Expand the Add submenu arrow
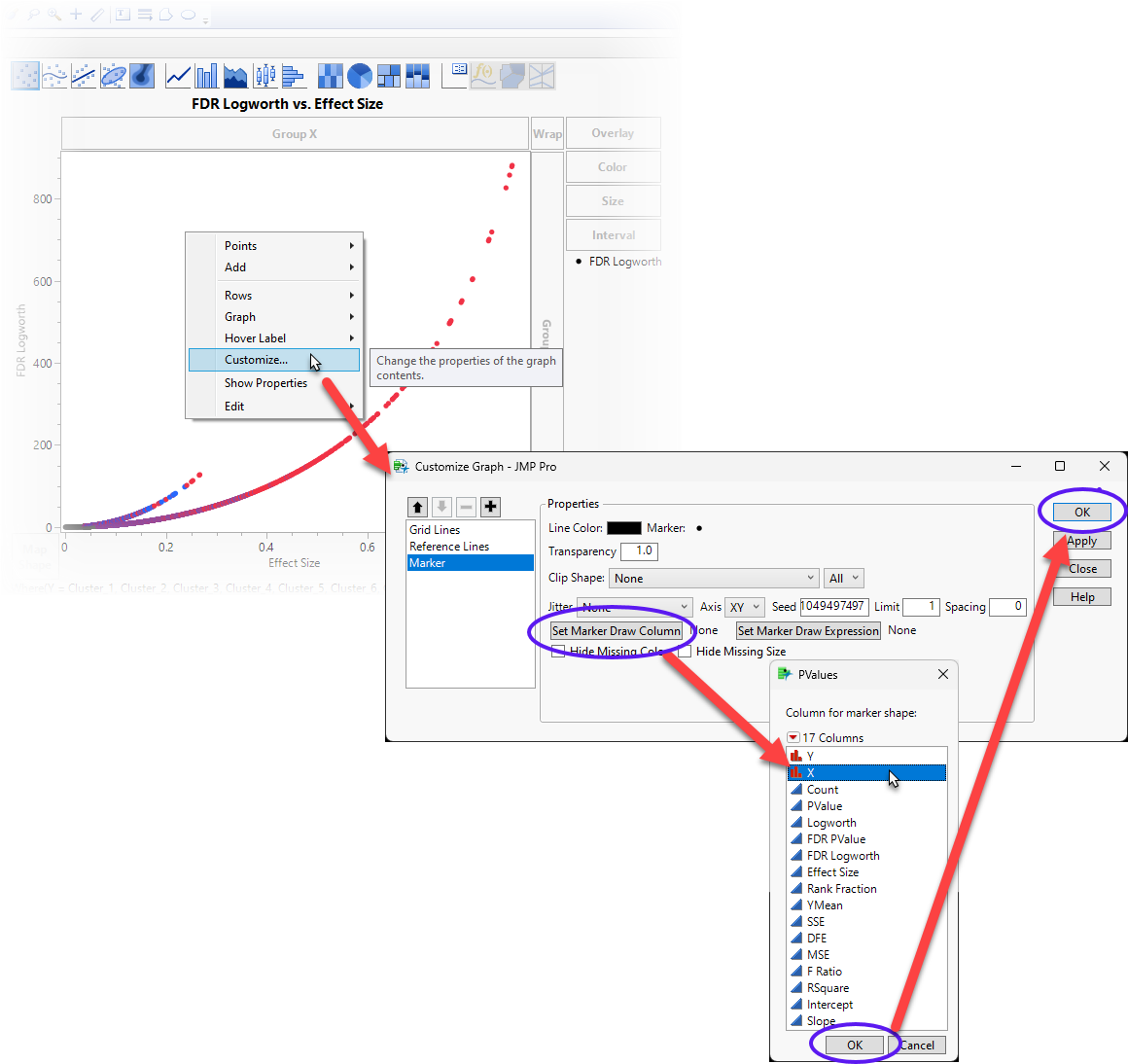 click(352, 267)
